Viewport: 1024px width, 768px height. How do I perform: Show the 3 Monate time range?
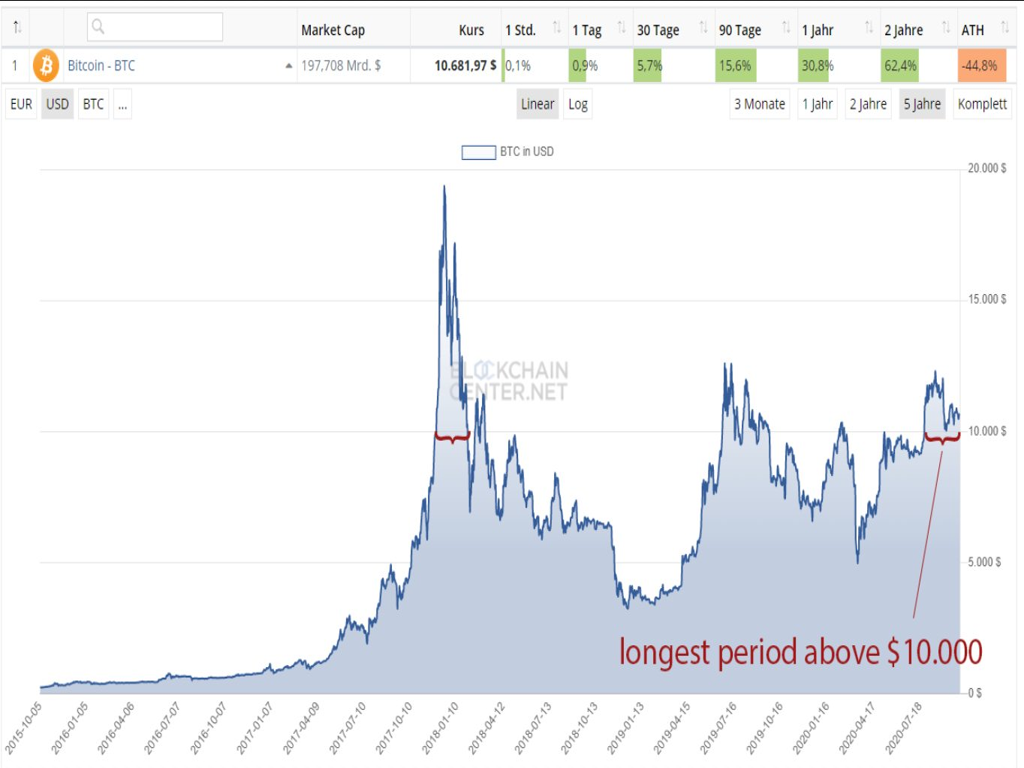[x=760, y=104]
